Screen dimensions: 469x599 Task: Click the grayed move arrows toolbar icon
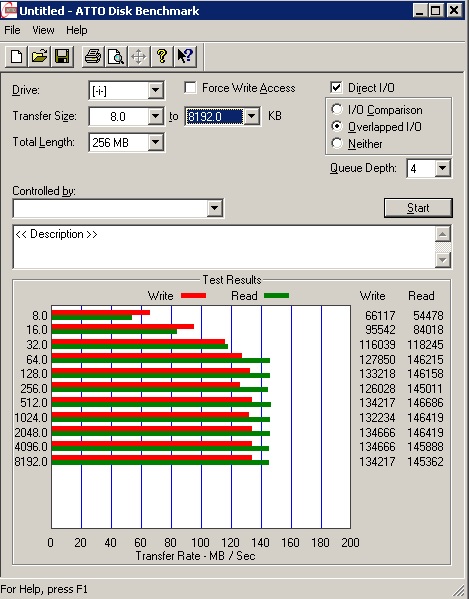pyautogui.click(x=139, y=57)
